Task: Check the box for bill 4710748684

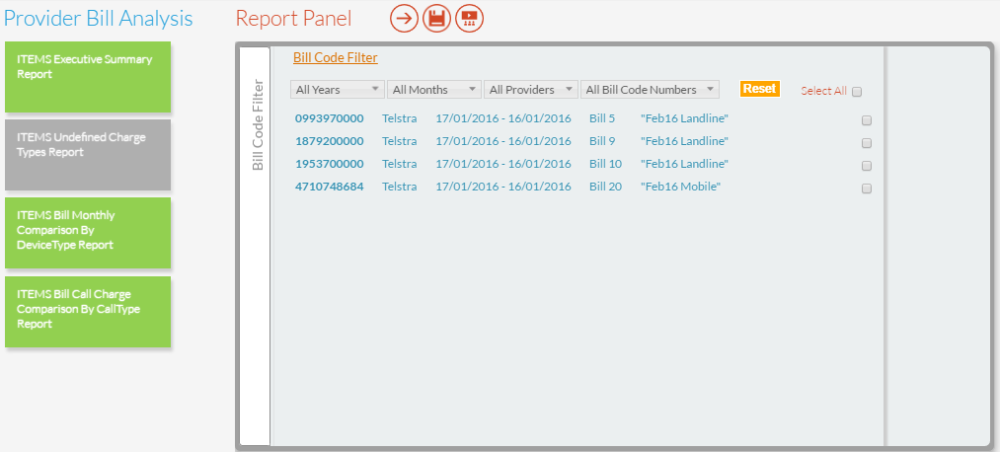Action: point(867,189)
